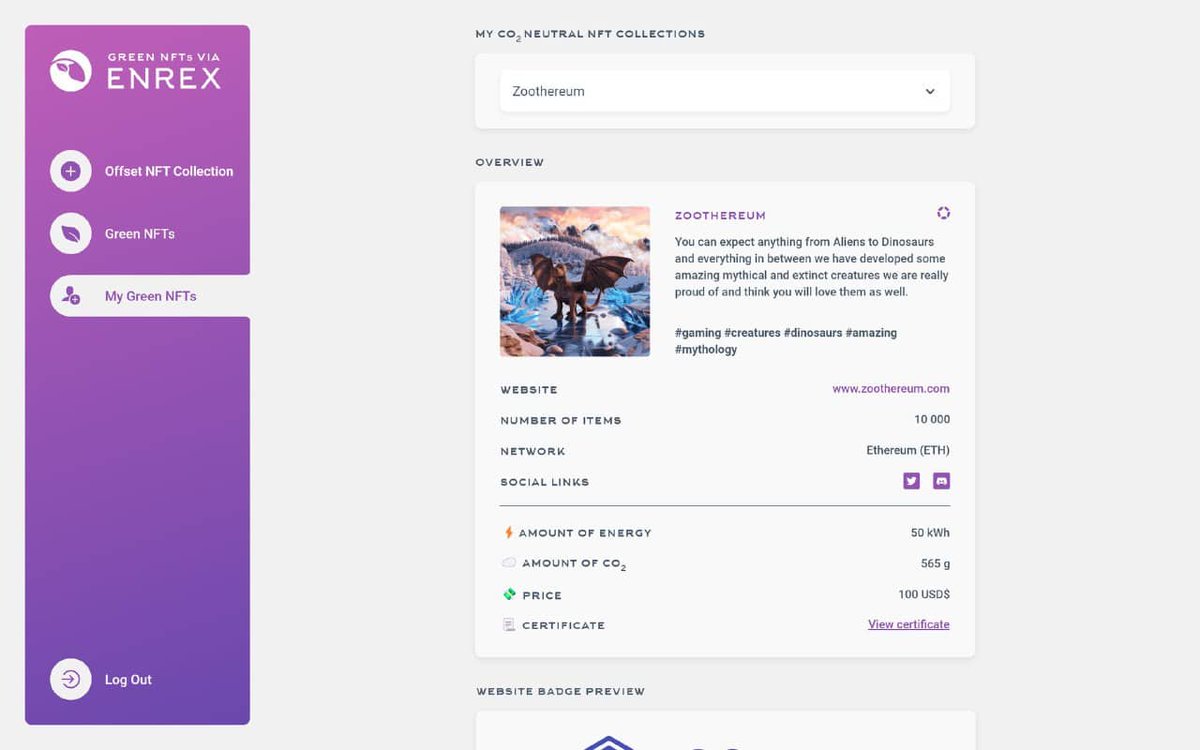Click the plus icon for Offset NFT Collection
1200x750 pixels.
click(x=71, y=171)
